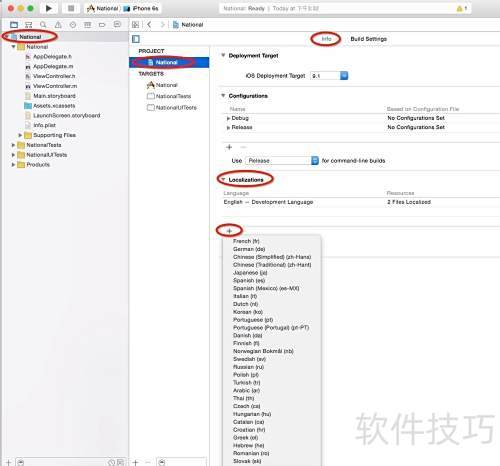Switch to the Info tab
The image size is (500, 466).
click(326, 39)
